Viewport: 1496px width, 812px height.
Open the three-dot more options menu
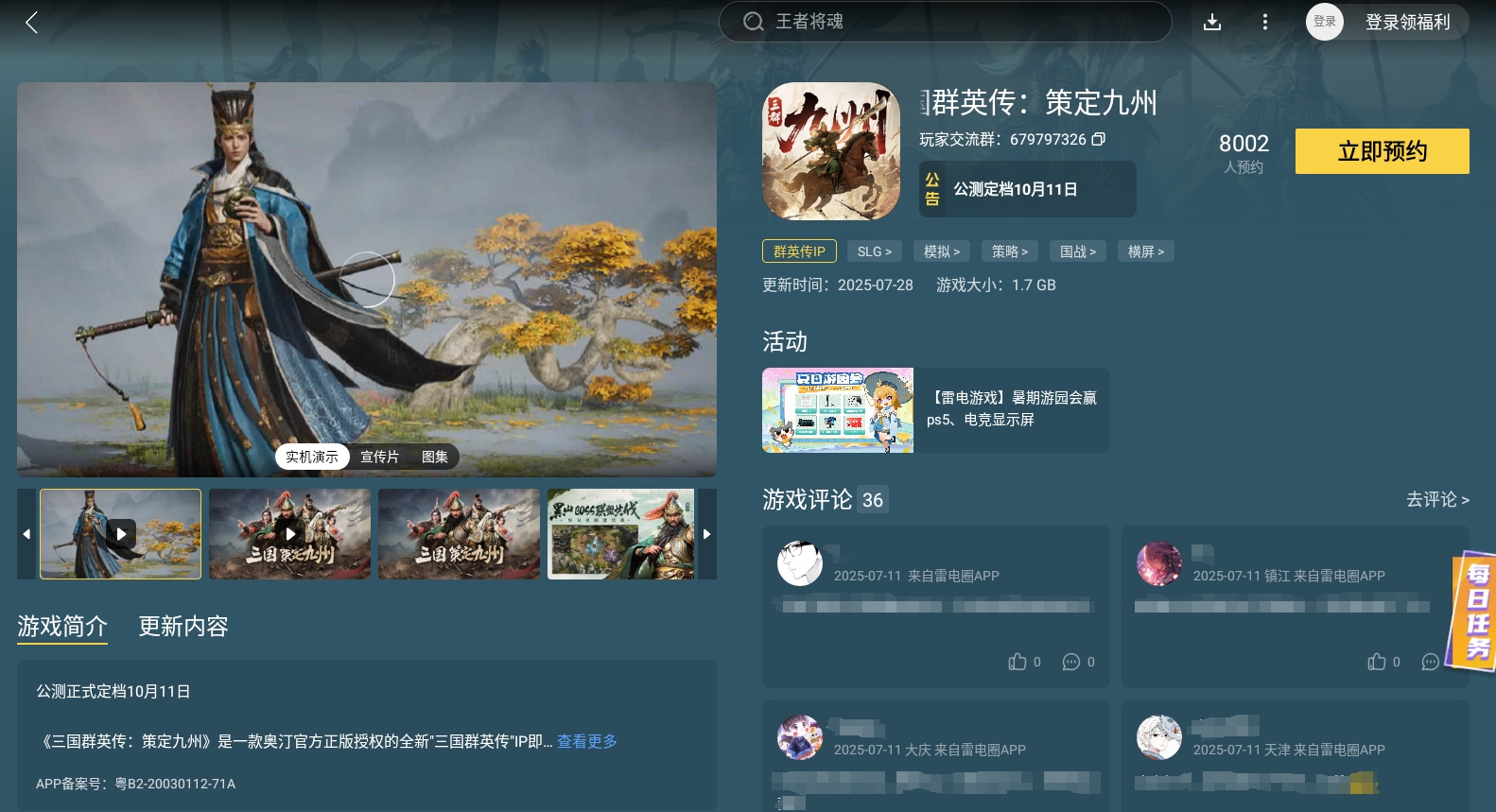click(x=1265, y=22)
